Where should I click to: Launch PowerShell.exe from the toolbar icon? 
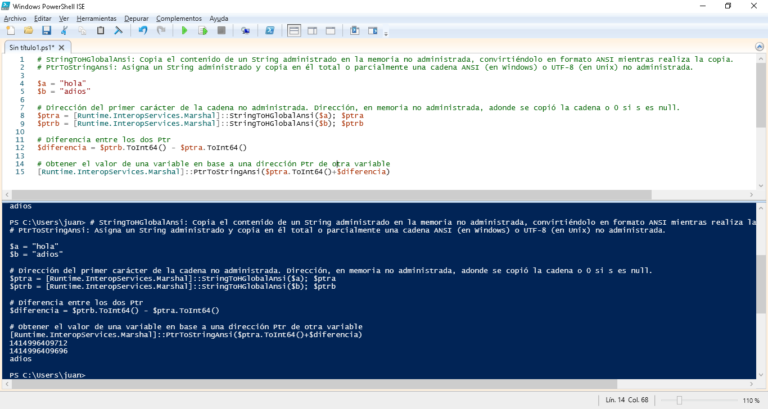click(270, 30)
